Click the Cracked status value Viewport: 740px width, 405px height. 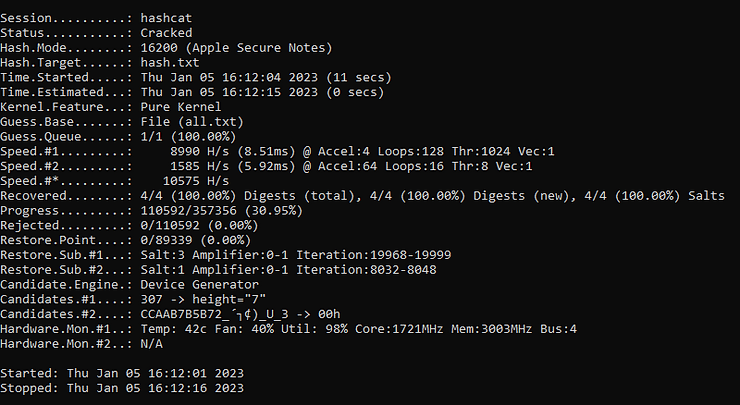pyautogui.click(x=166, y=33)
